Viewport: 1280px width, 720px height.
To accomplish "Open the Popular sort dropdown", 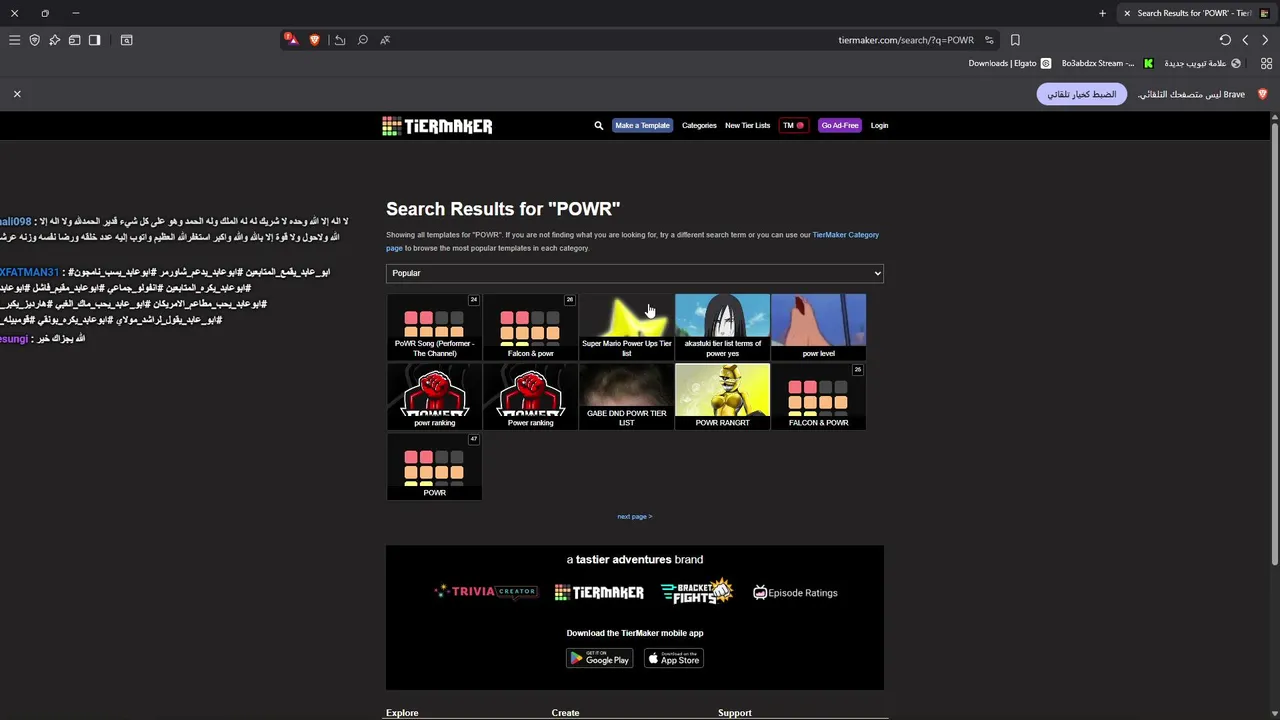I will [x=635, y=273].
